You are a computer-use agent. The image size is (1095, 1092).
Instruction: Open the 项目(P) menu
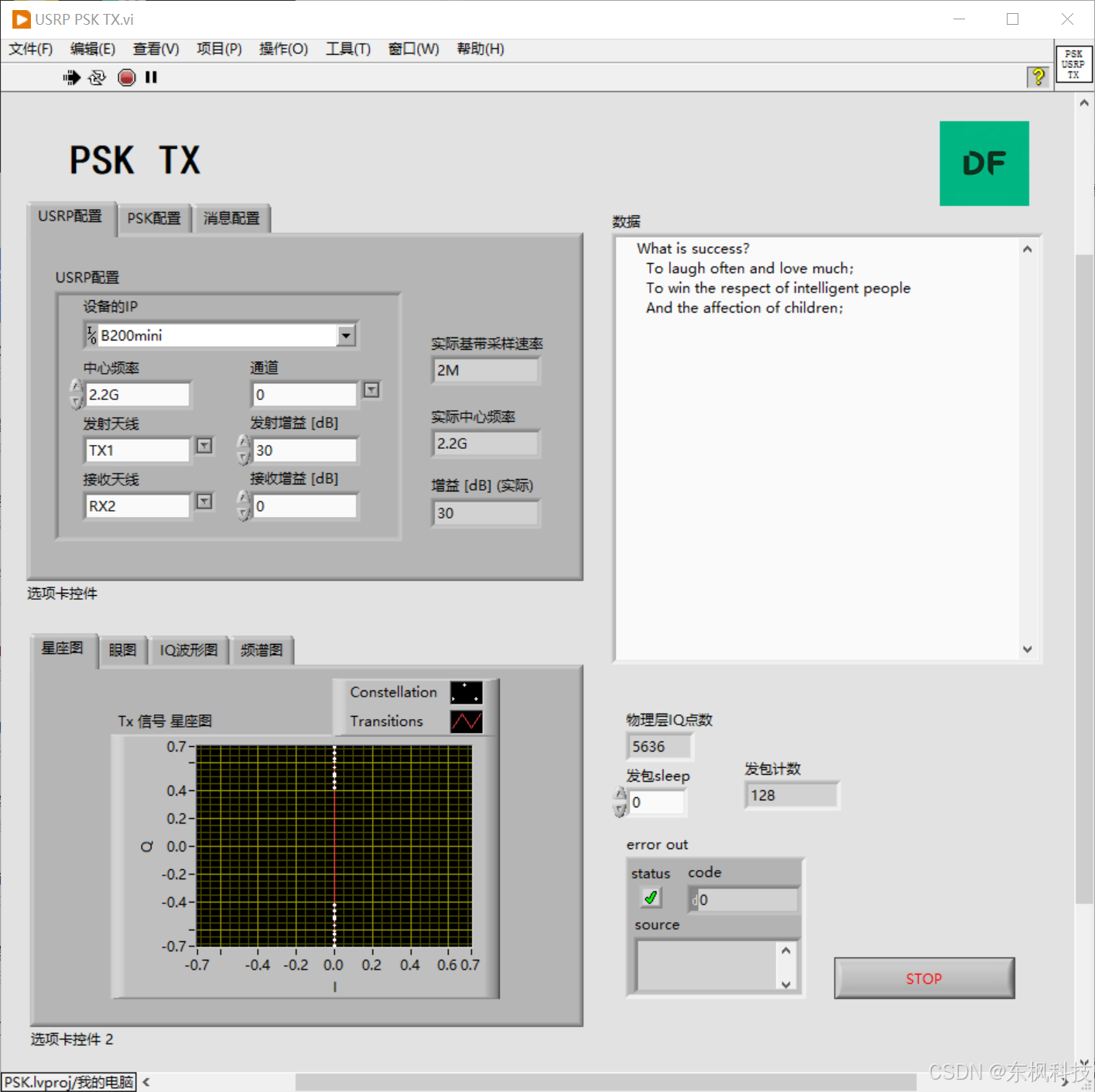coord(219,50)
